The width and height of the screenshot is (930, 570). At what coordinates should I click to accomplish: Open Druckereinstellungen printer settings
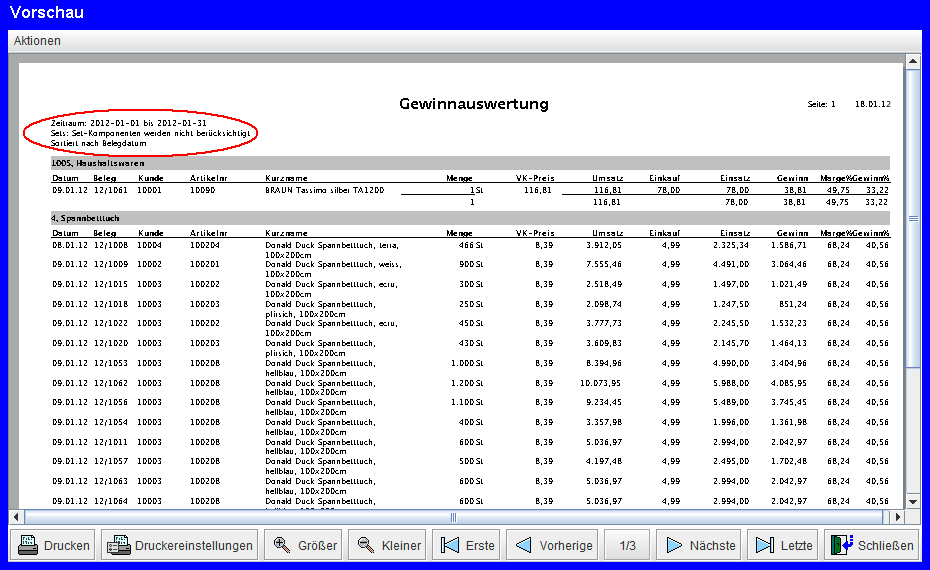178,546
